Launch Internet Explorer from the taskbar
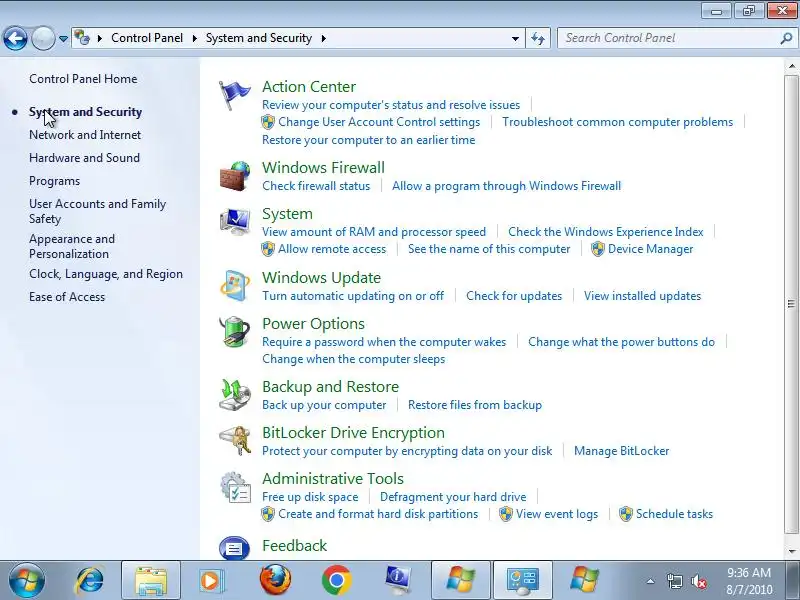Image resolution: width=800 pixels, height=600 pixels. (90, 580)
